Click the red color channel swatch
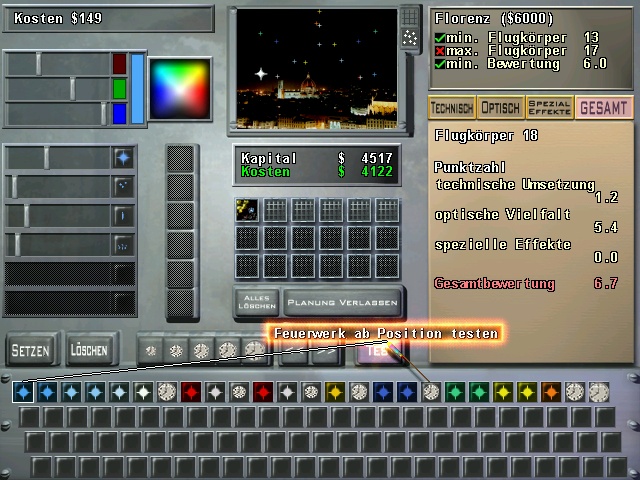The height and width of the screenshot is (480, 640). point(120,64)
